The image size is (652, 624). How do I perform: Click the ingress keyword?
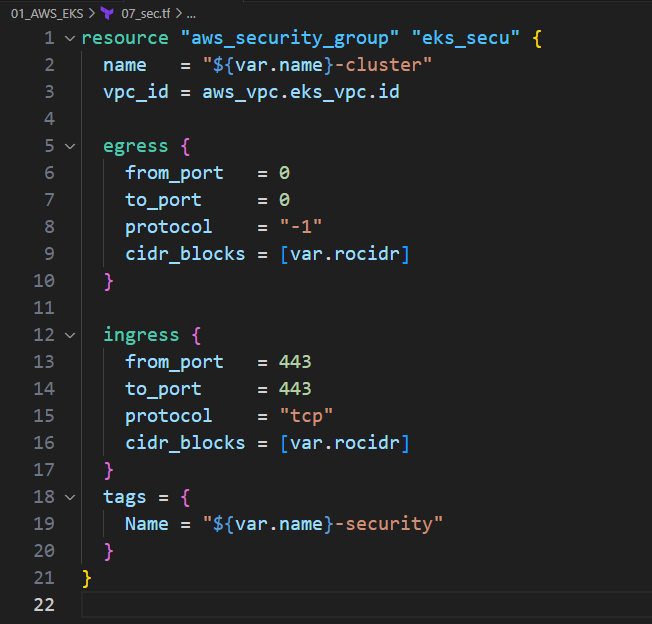pyautogui.click(x=141, y=335)
